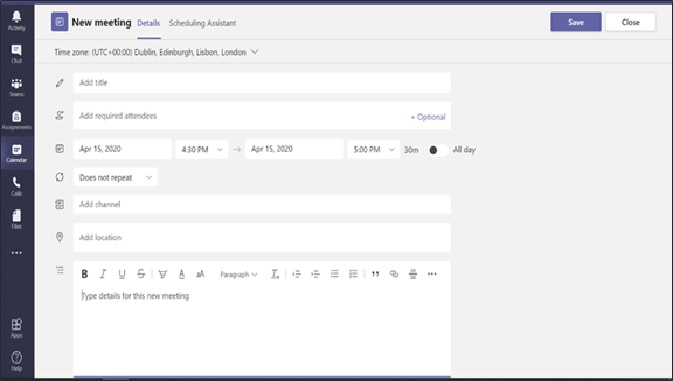This screenshot has width=673, height=381.
Task: Add optional attendees via + Optional link
Action: [427, 117]
